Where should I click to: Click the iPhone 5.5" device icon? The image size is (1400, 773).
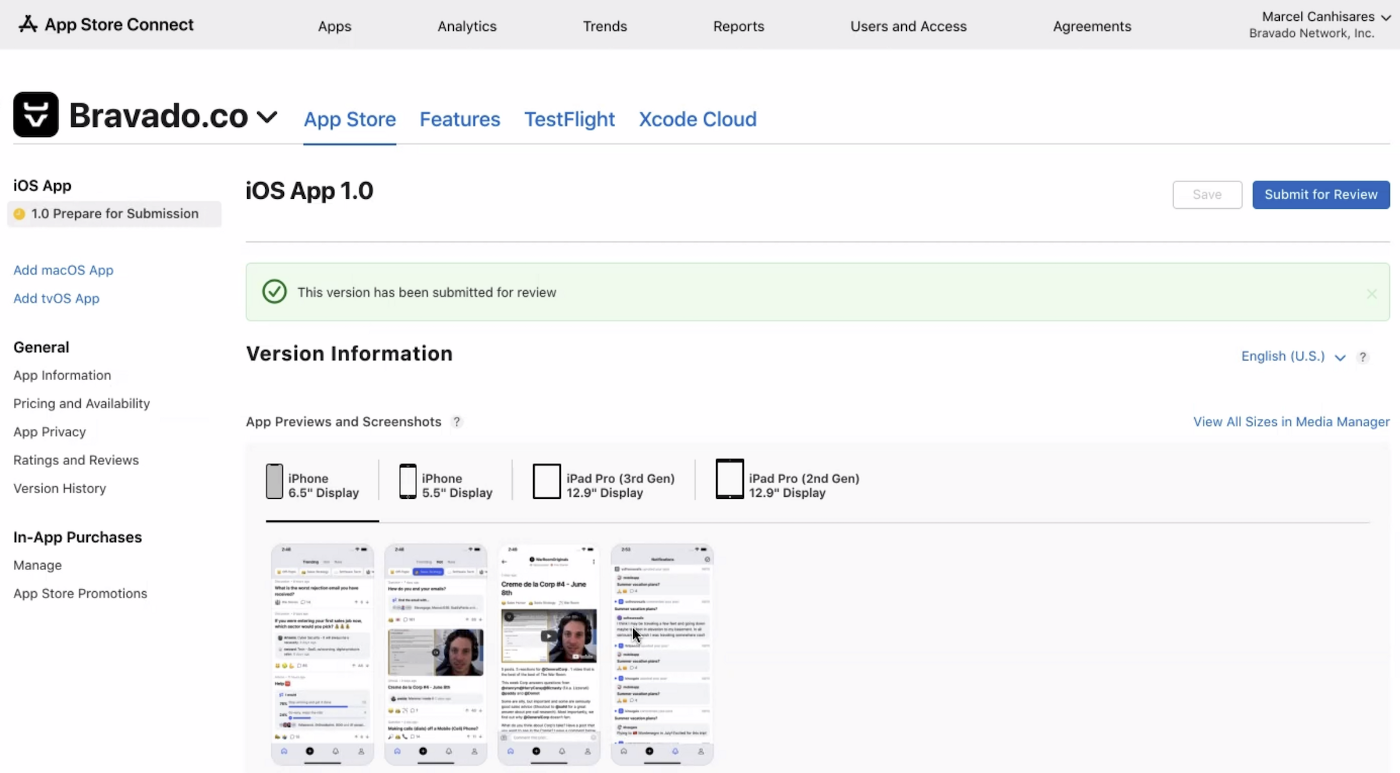[x=407, y=481]
